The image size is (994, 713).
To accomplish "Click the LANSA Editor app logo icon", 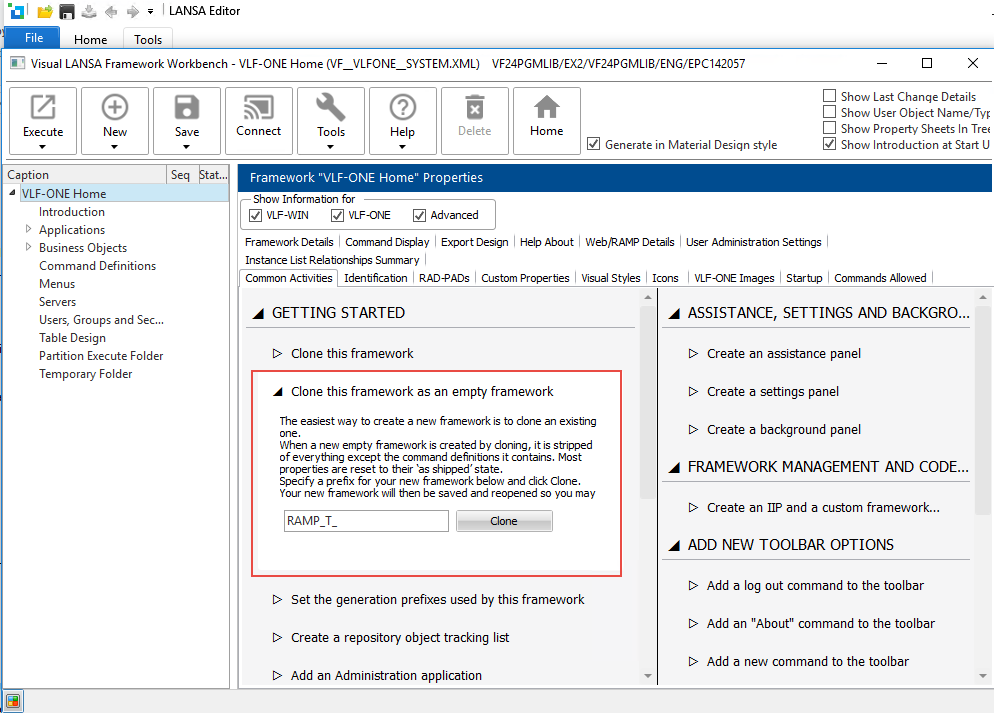I will pyautogui.click(x=17, y=11).
